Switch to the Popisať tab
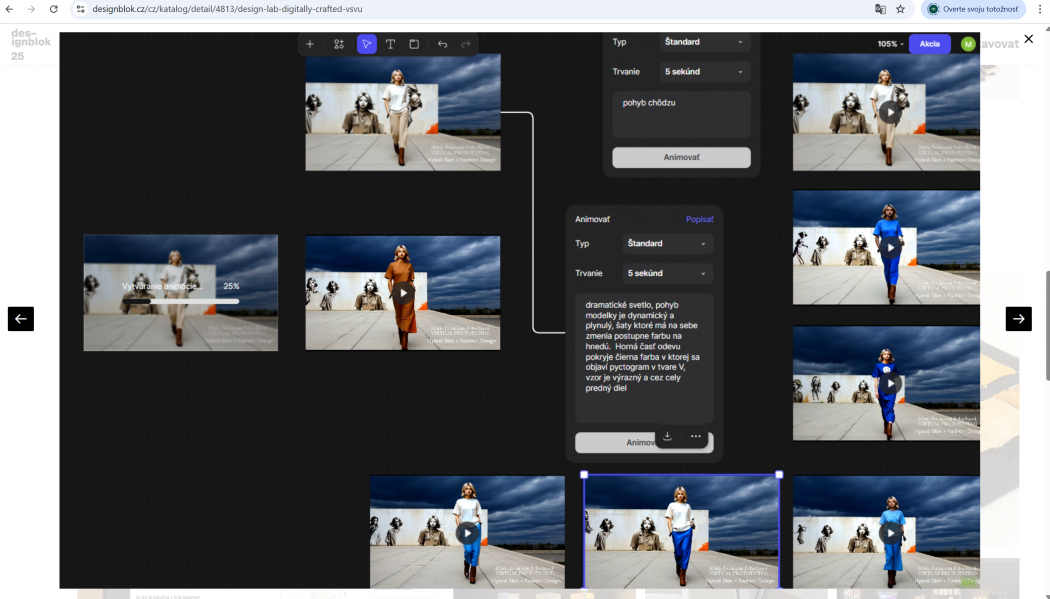This screenshot has width=1050, height=599. pyautogui.click(x=699, y=219)
